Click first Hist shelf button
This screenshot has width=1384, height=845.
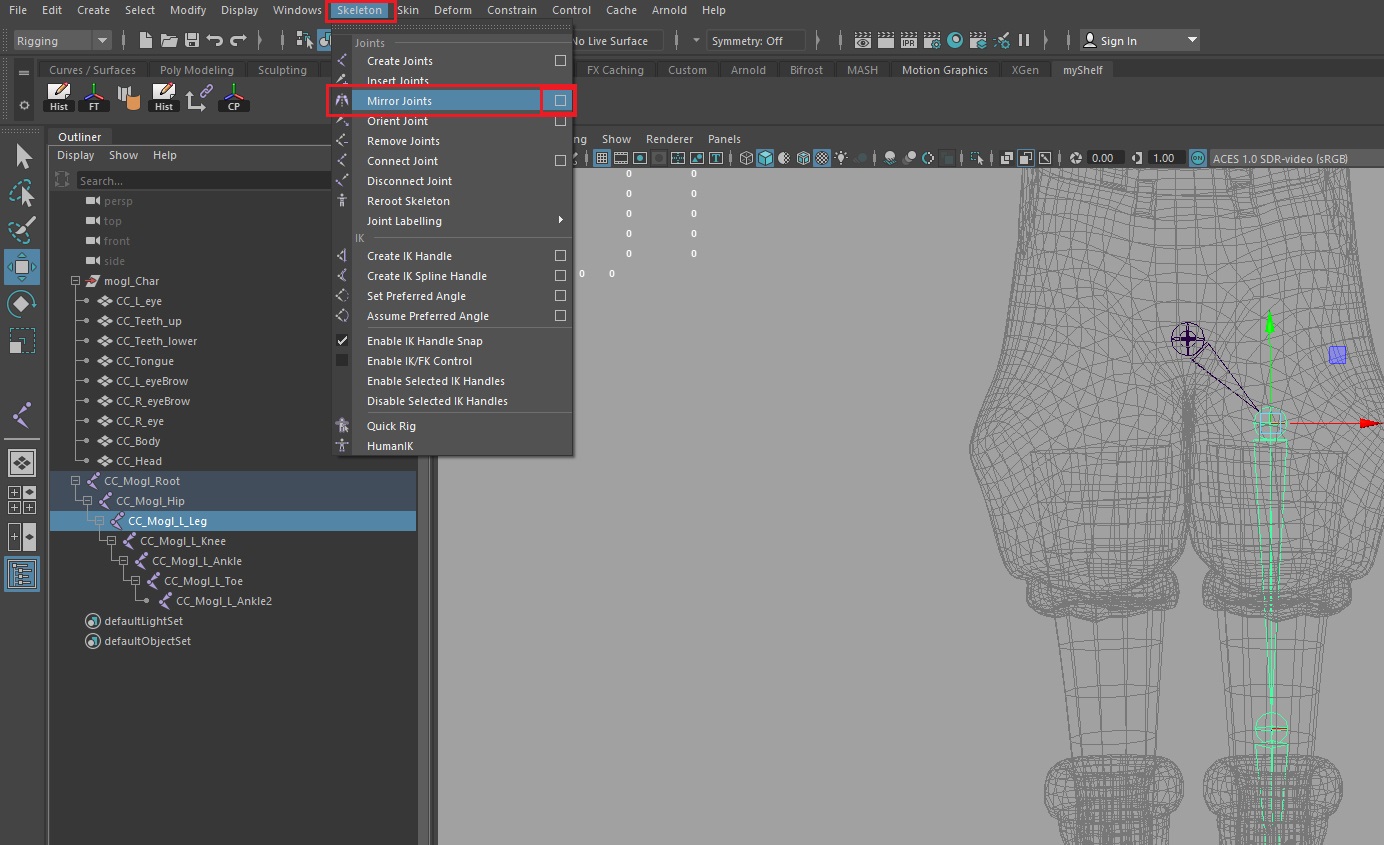click(x=59, y=98)
